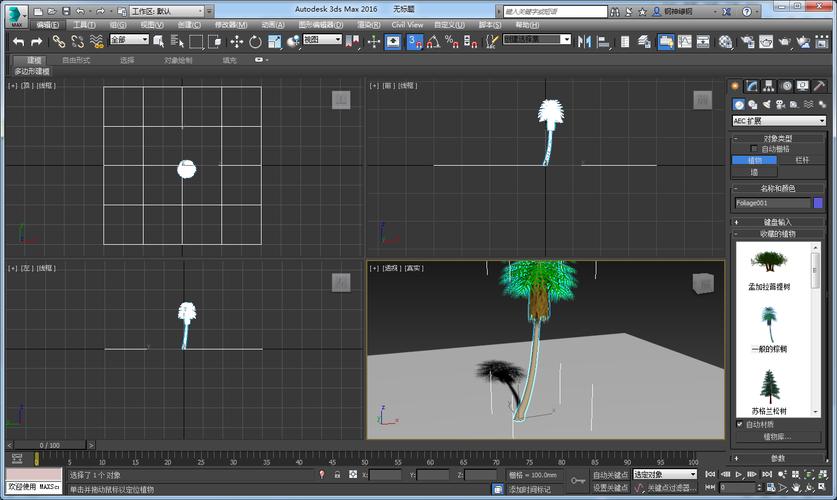This screenshot has width=837, height=500.
Task: Open the Civil View menu
Action: 407,25
